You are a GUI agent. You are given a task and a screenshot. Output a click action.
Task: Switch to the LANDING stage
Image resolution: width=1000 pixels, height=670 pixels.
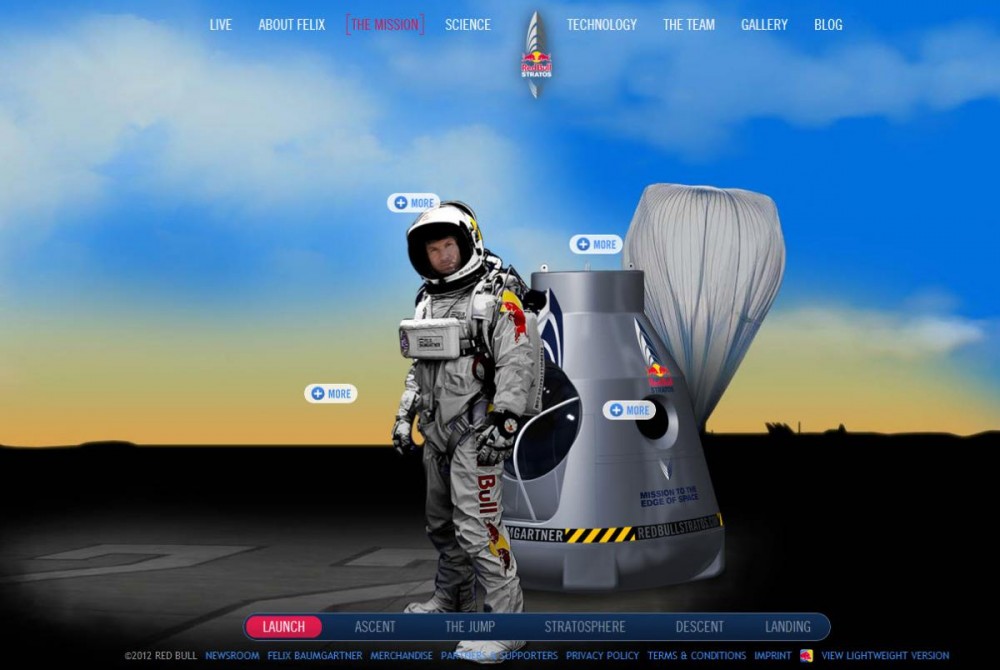coord(788,627)
